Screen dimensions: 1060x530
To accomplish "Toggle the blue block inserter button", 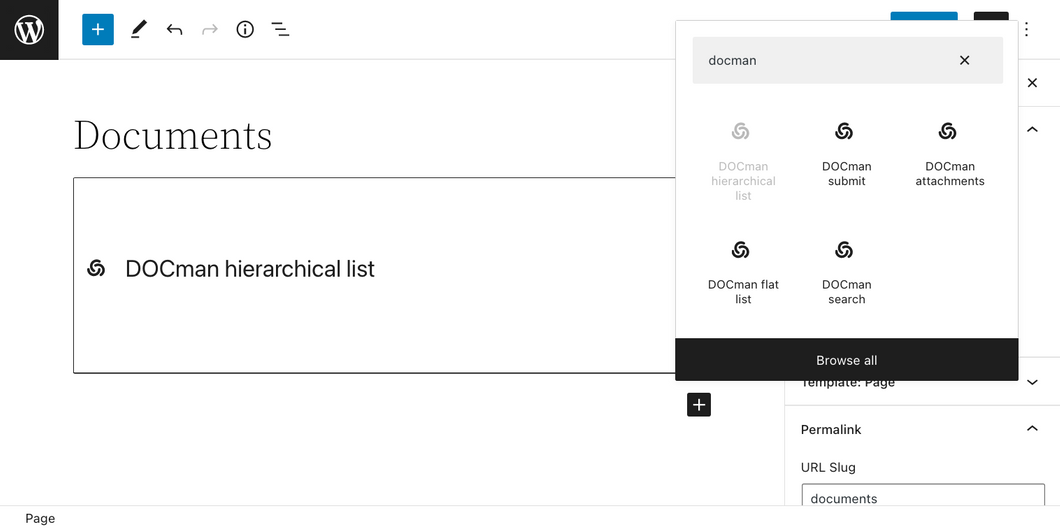I will pyautogui.click(x=98, y=30).
